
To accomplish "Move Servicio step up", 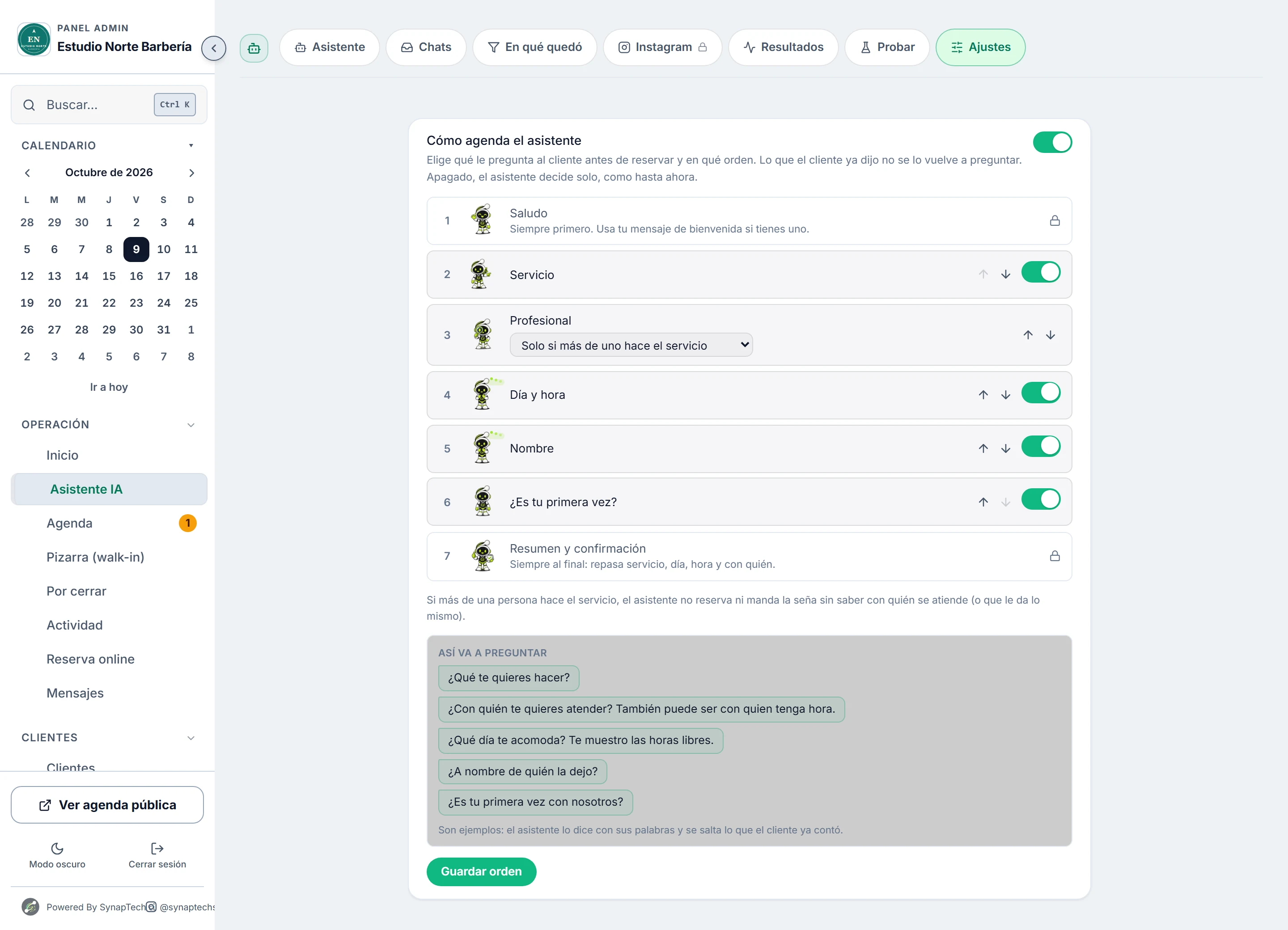I will tap(983, 274).
